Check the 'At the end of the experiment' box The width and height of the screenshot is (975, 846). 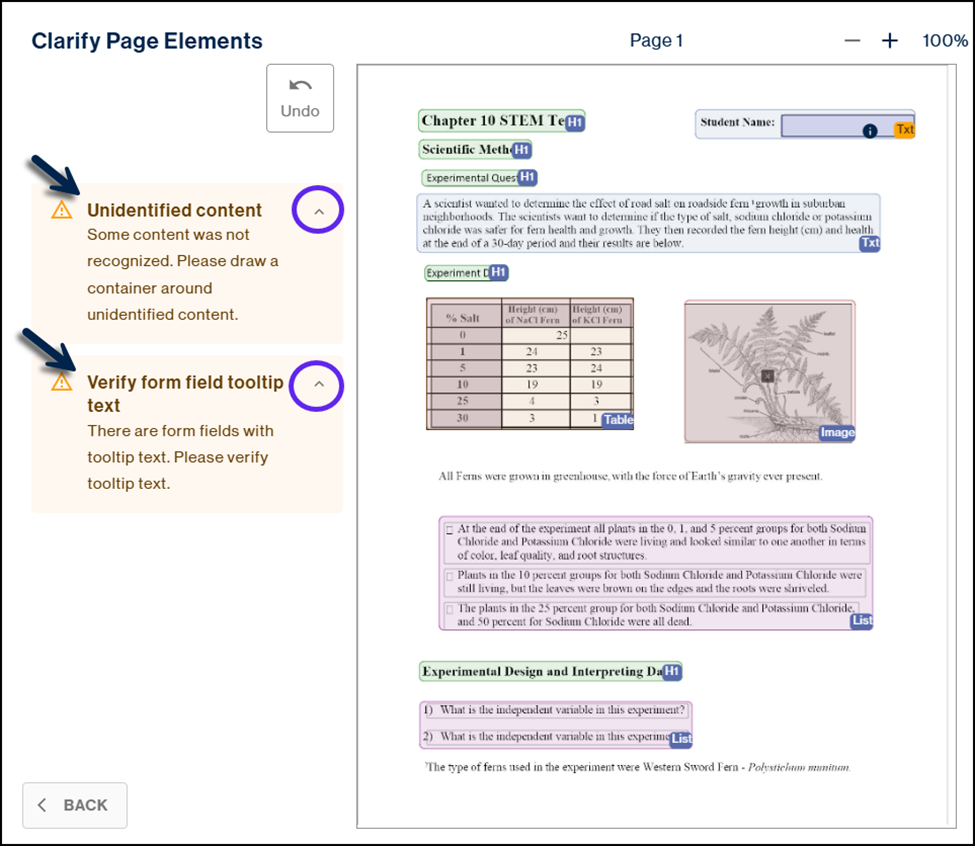[x=450, y=530]
